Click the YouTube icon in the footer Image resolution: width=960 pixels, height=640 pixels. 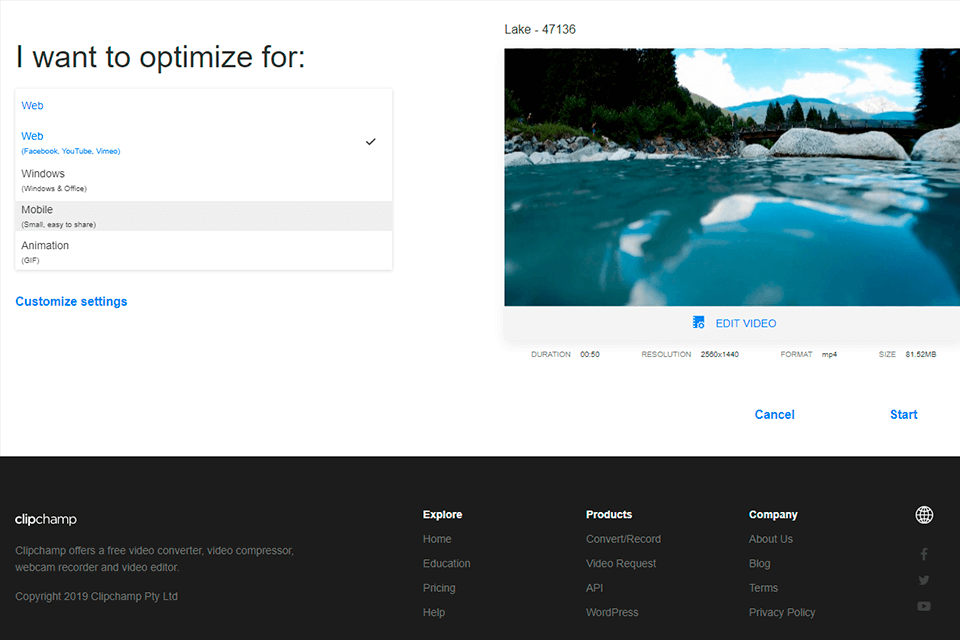(924, 606)
